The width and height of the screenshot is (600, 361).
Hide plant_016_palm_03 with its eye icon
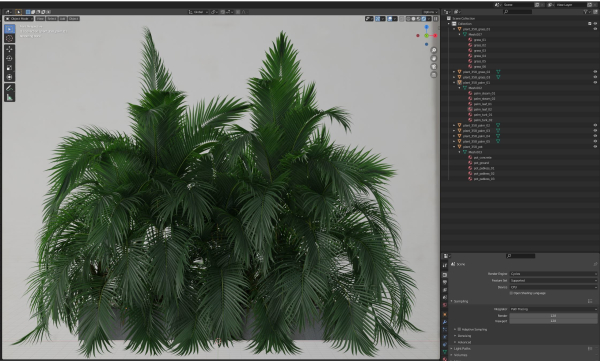pyautogui.click(x=595, y=131)
